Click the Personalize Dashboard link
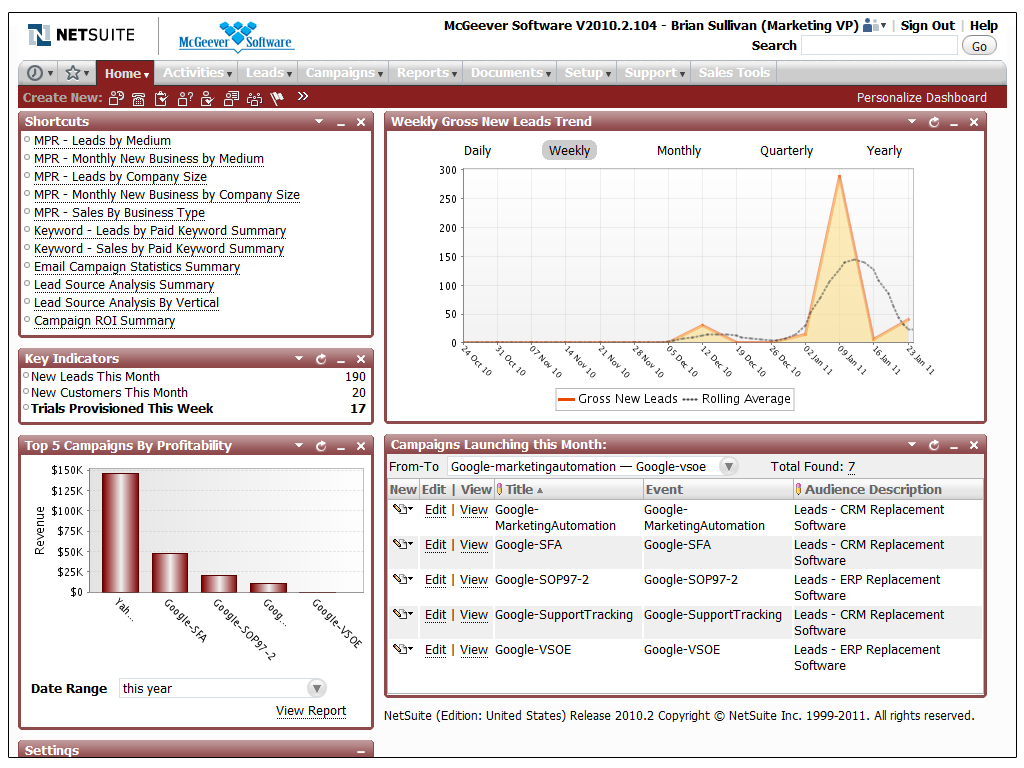This screenshot has height=768, width=1024. [x=921, y=98]
